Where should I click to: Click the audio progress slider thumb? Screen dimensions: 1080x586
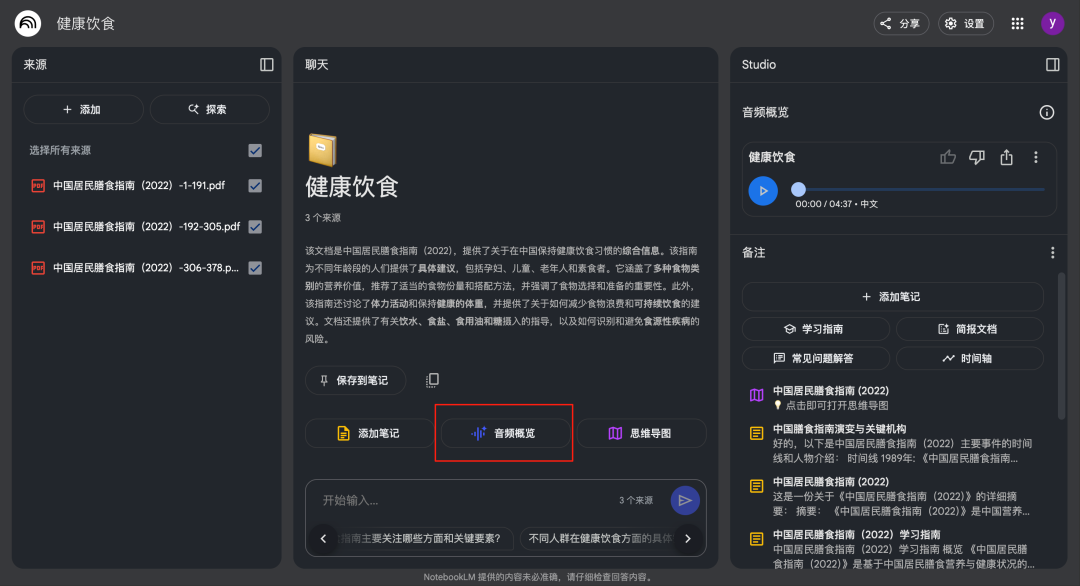coord(798,189)
